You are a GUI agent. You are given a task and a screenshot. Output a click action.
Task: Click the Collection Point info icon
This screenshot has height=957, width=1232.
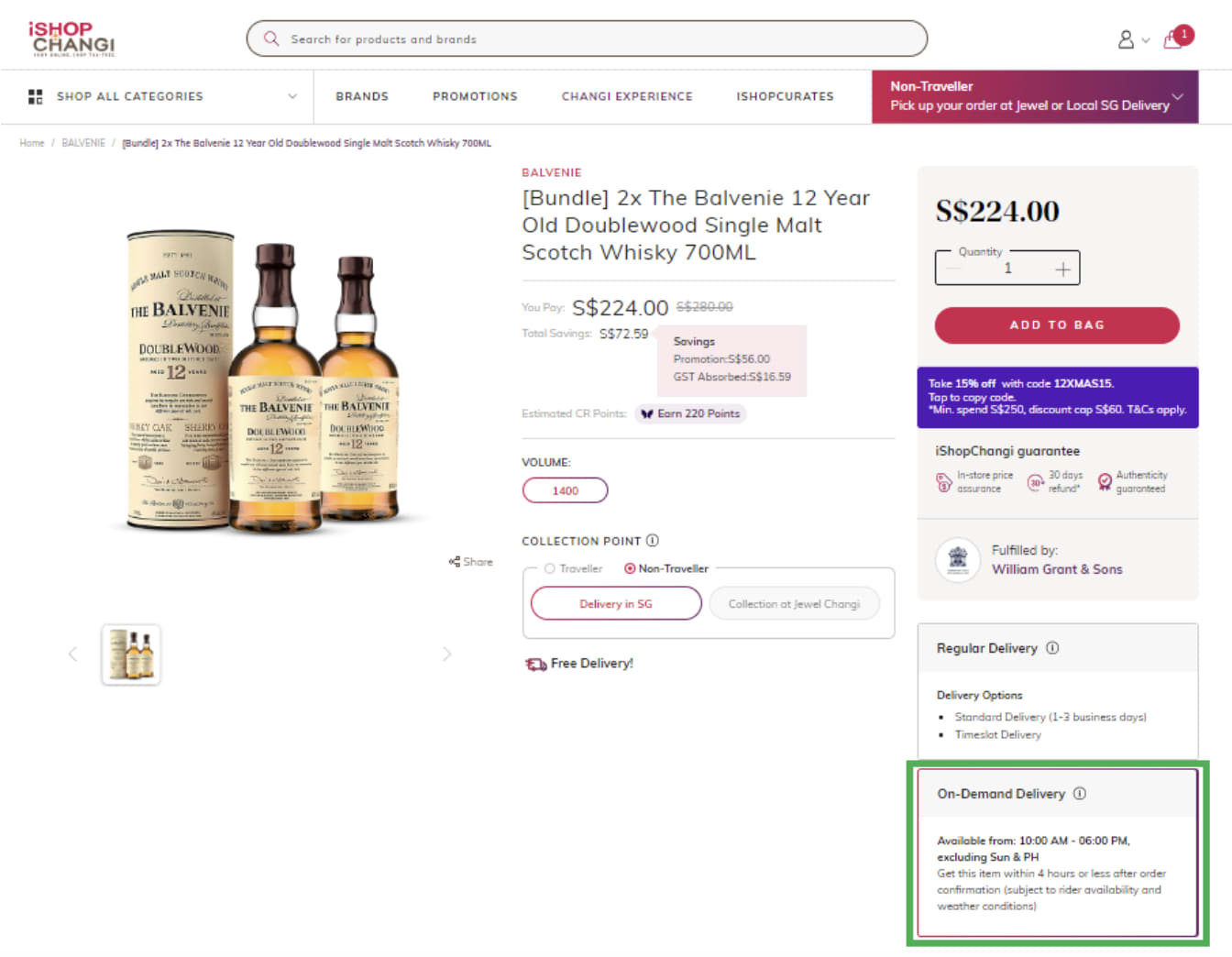click(653, 541)
